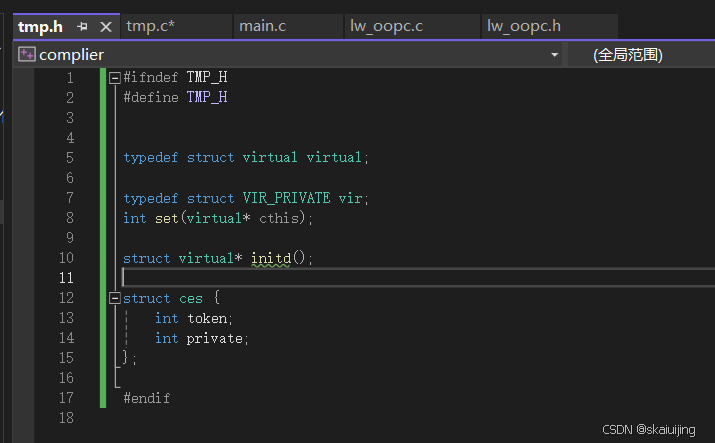Open the complier project dropdown arrow
This screenshot has height=443, width=715.
[x=554, y=55]
